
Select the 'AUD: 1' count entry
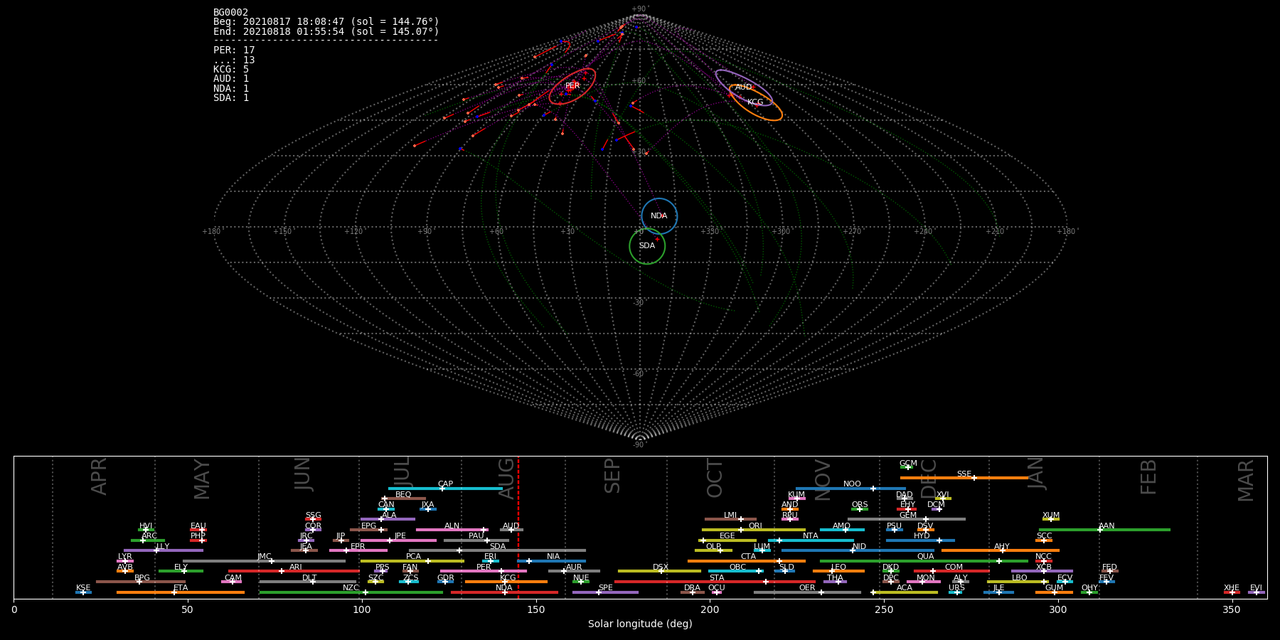[x=231, y=78]
